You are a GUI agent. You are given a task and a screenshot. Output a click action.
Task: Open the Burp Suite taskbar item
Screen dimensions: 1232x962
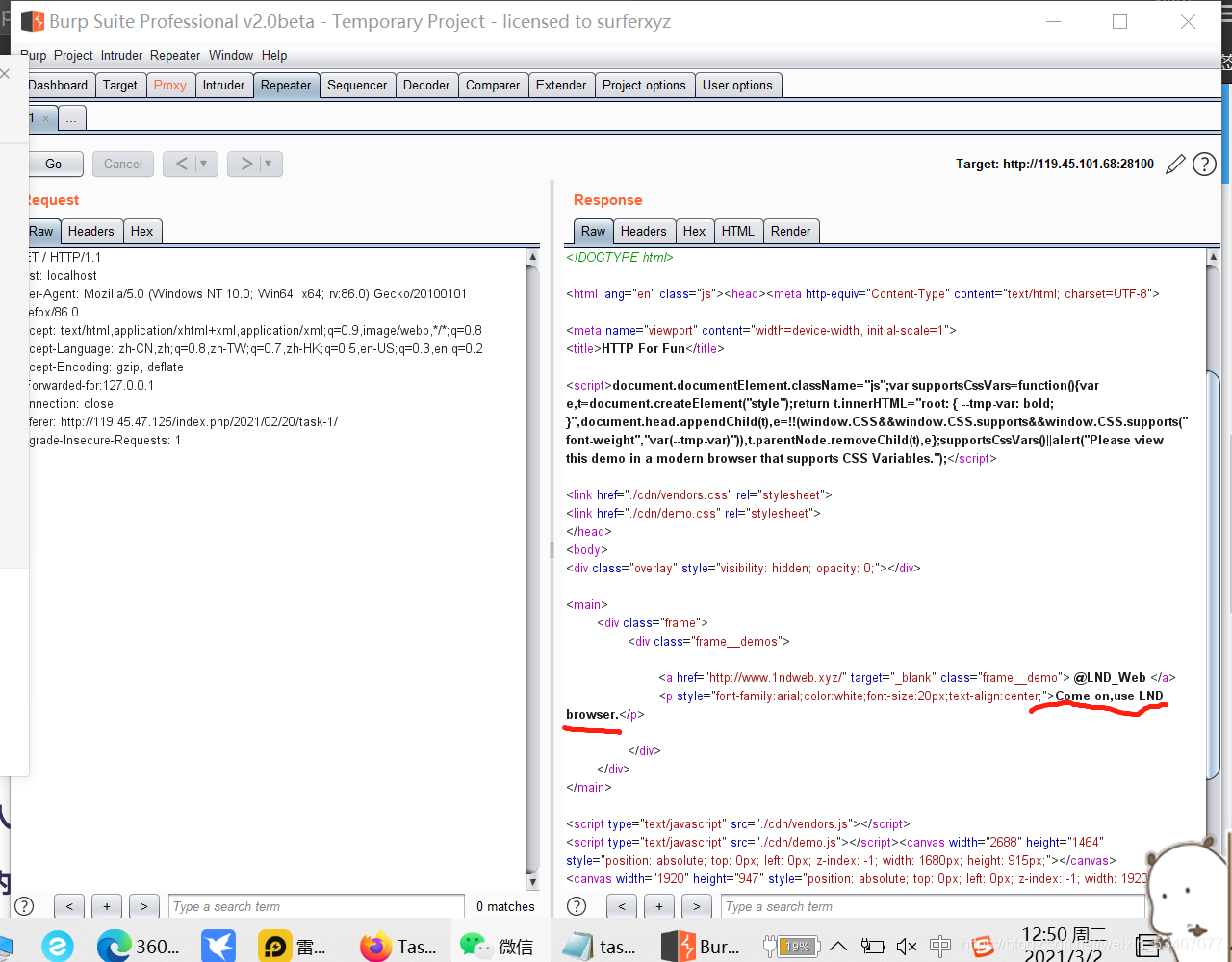tap(701, 946)
